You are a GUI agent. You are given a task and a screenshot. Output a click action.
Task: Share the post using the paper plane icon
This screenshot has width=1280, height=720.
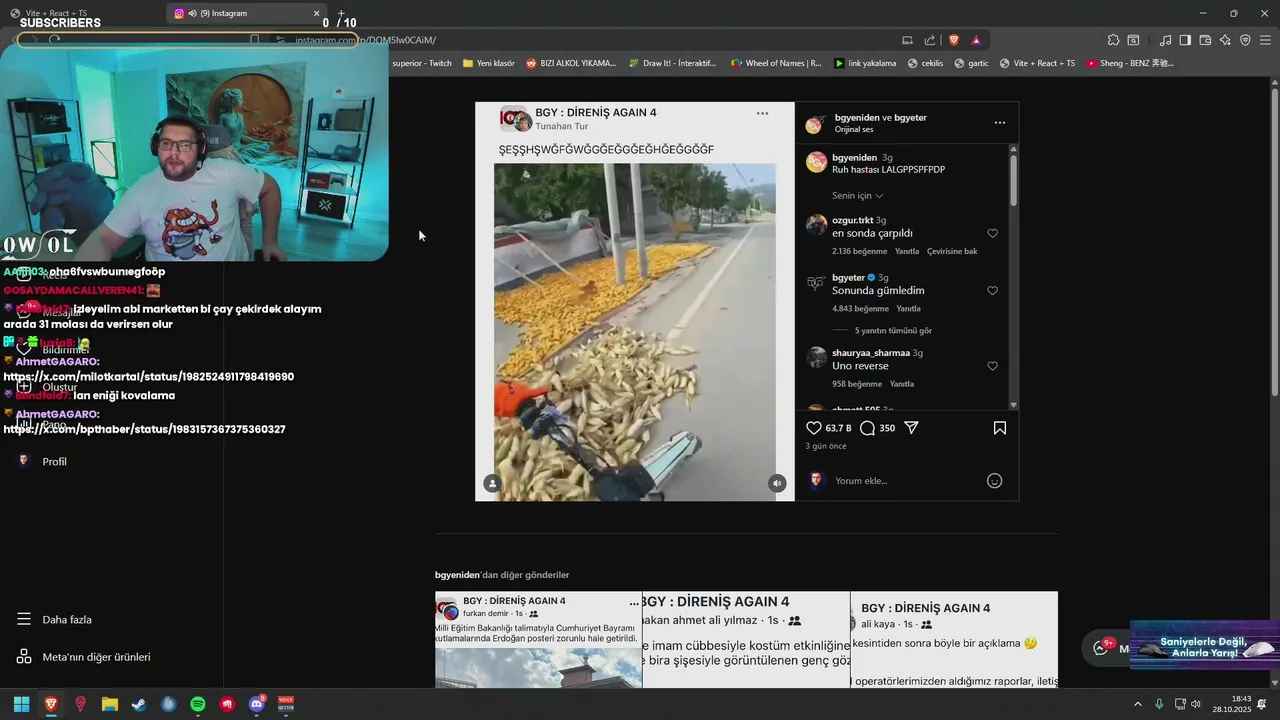[x=911, y=428]
